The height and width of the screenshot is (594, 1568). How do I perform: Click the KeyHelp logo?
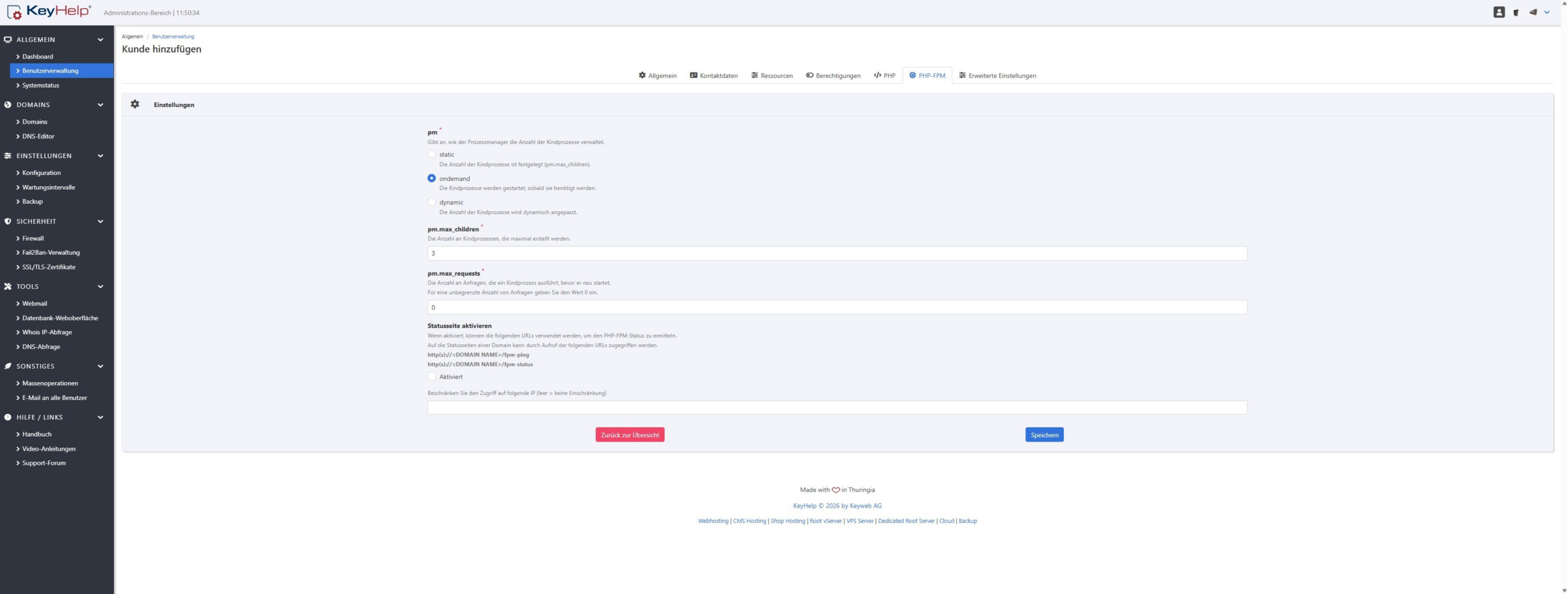(x=49, y=12)
